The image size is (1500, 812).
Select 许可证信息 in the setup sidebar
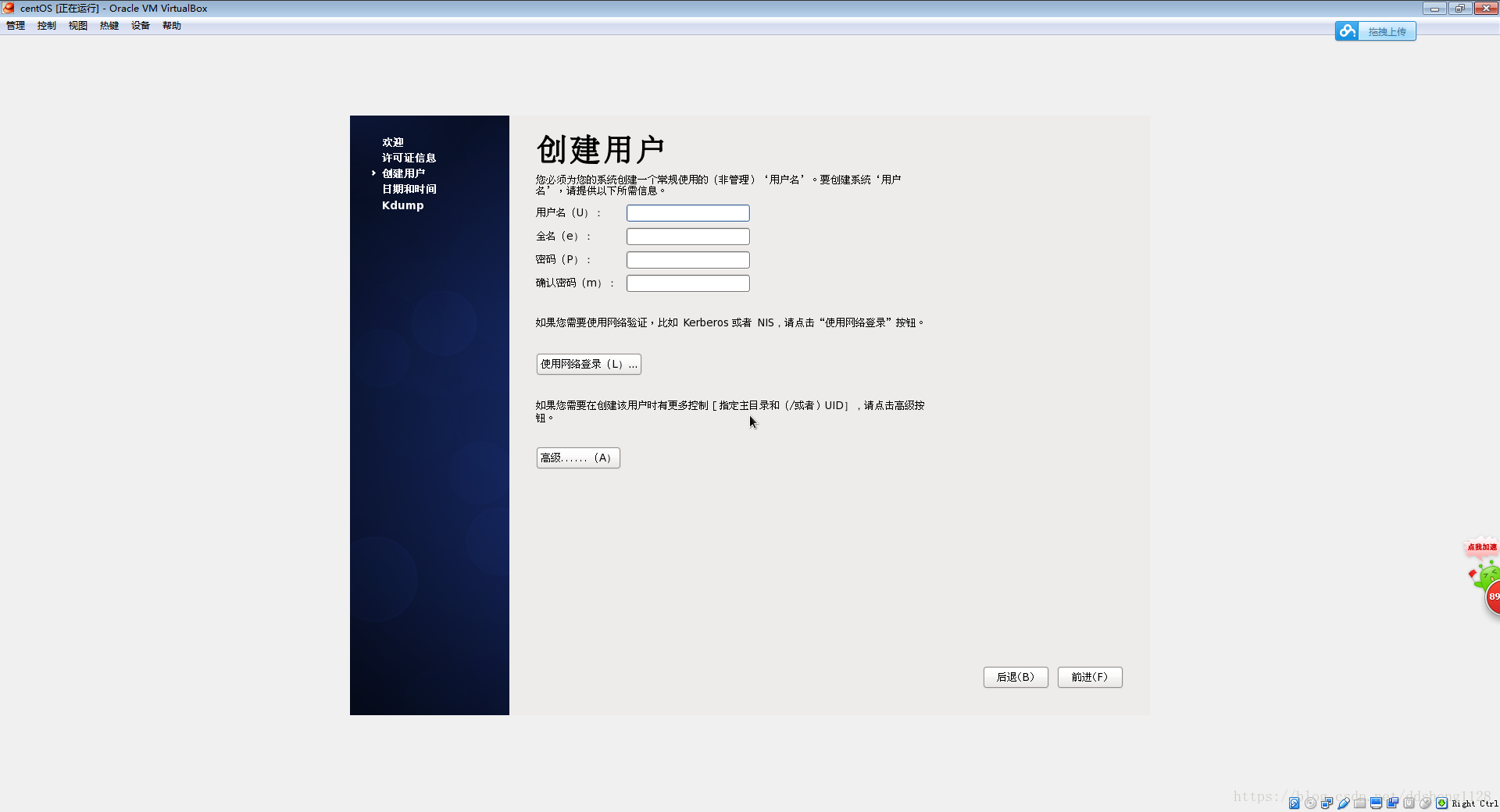pos(409,158)
